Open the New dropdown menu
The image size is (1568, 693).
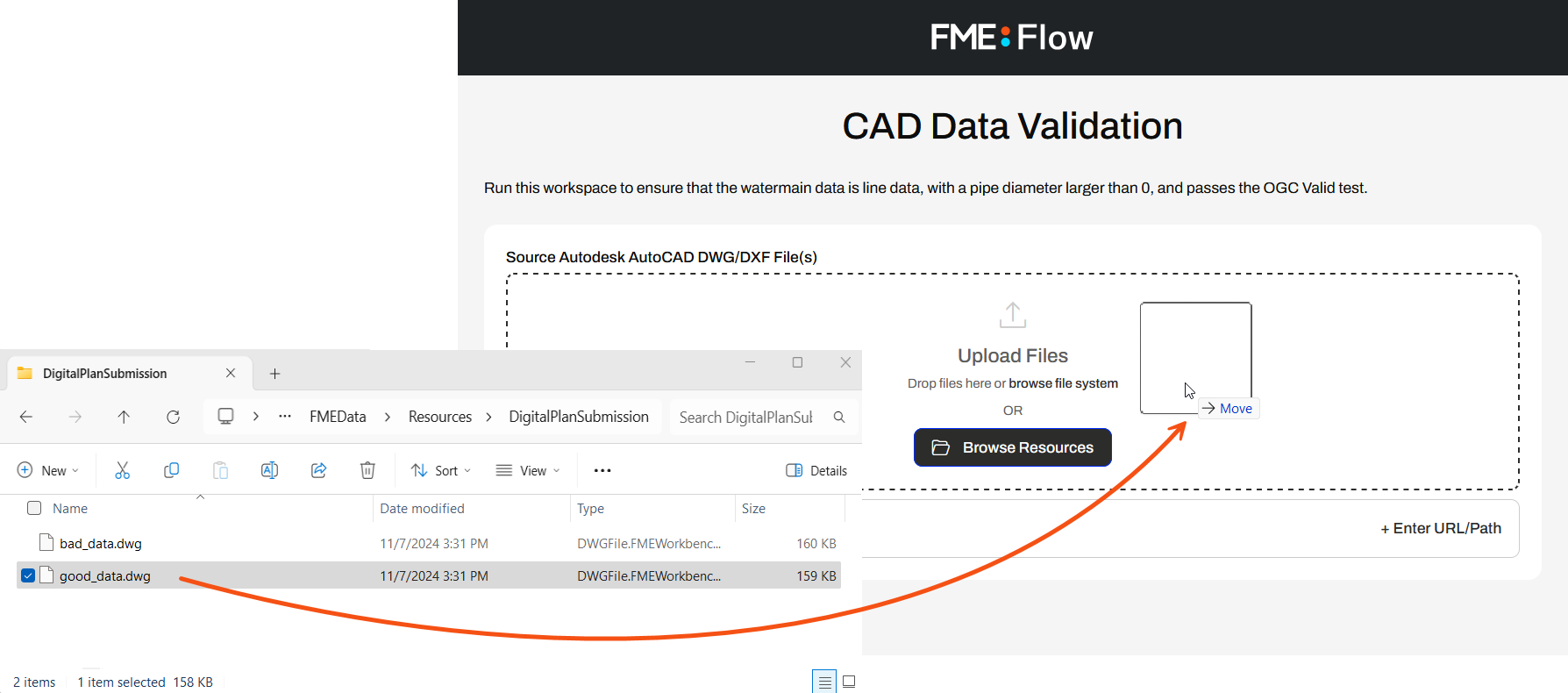[48, 470]
